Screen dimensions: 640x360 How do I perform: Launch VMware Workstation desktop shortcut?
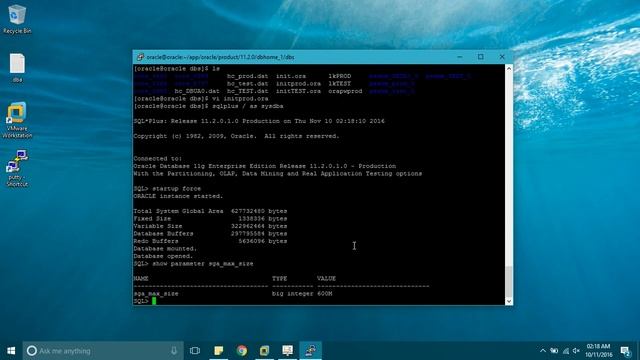(x=17, y=120)
